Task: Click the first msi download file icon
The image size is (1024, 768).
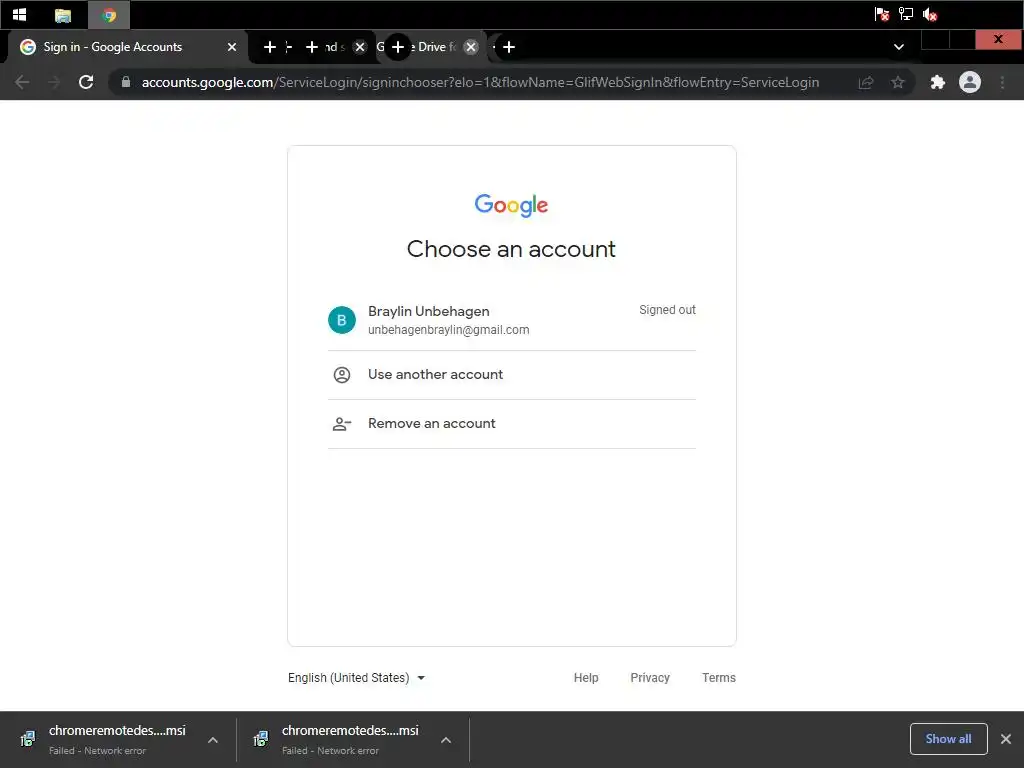Action: pos(28,739)
